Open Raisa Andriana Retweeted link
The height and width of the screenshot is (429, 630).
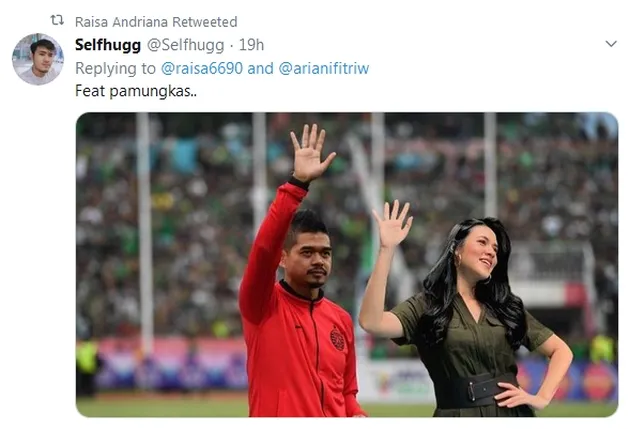[x=156, y=22]
